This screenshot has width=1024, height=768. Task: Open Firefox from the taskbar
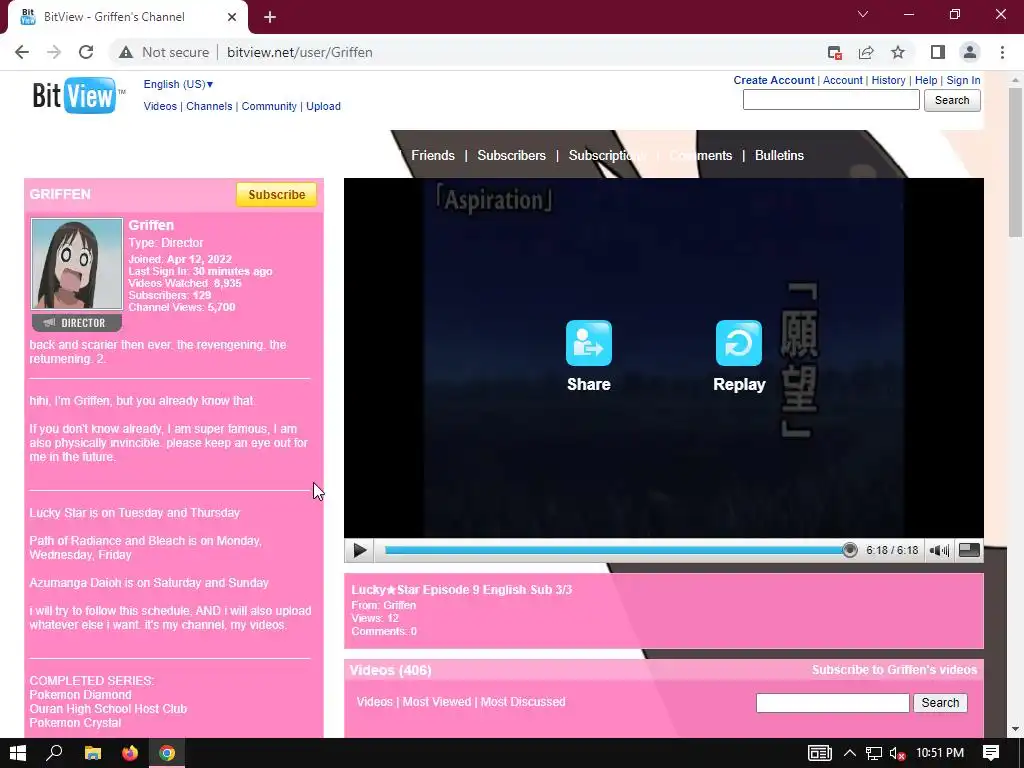point(130,753)
